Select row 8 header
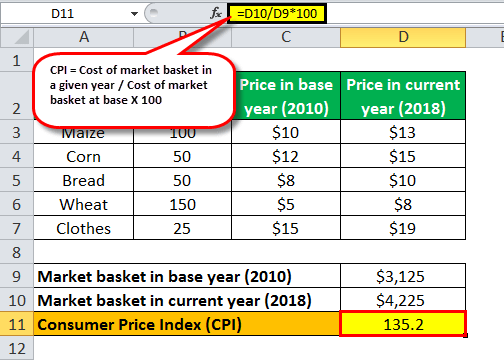 click(x=17, y=252)
